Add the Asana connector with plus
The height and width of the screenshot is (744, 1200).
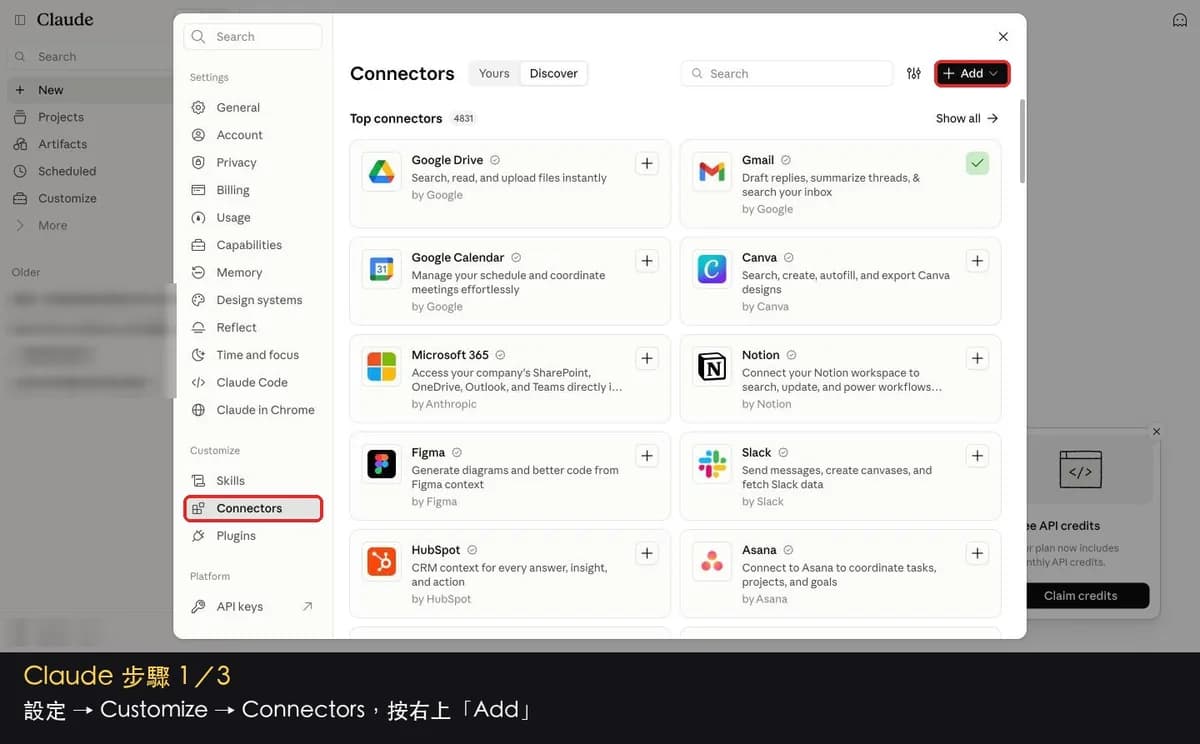[x=977, y=553]
